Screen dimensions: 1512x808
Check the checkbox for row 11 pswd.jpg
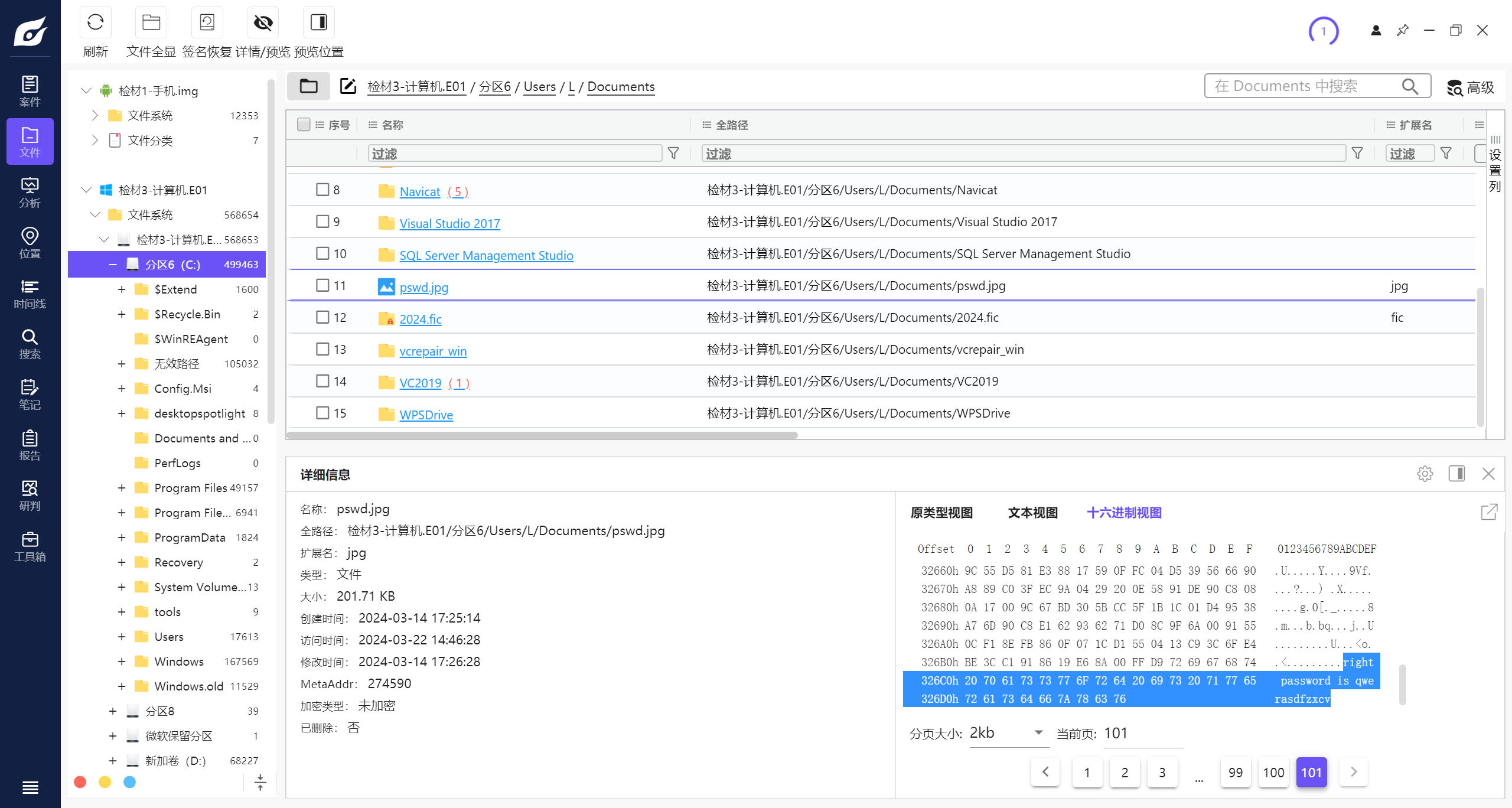[322, 285]
